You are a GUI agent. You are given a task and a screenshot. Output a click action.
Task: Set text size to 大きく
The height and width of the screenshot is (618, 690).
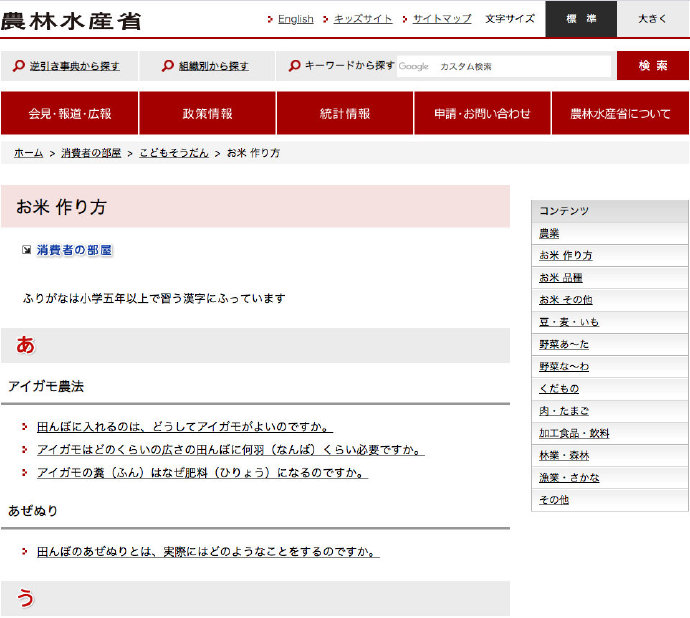click(653, 19)
